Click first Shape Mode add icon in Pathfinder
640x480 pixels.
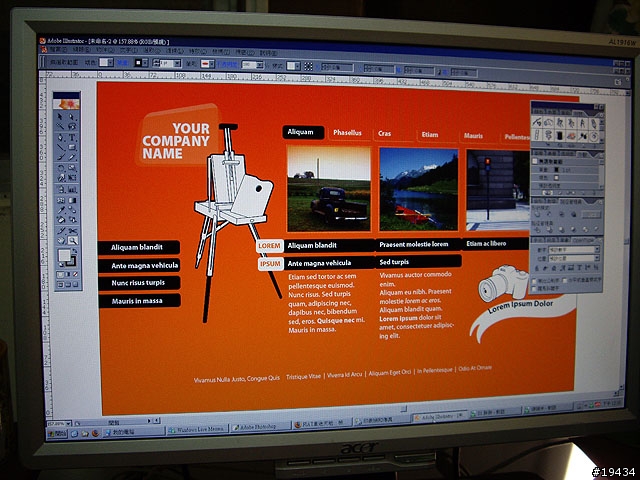tap(538, 214)
